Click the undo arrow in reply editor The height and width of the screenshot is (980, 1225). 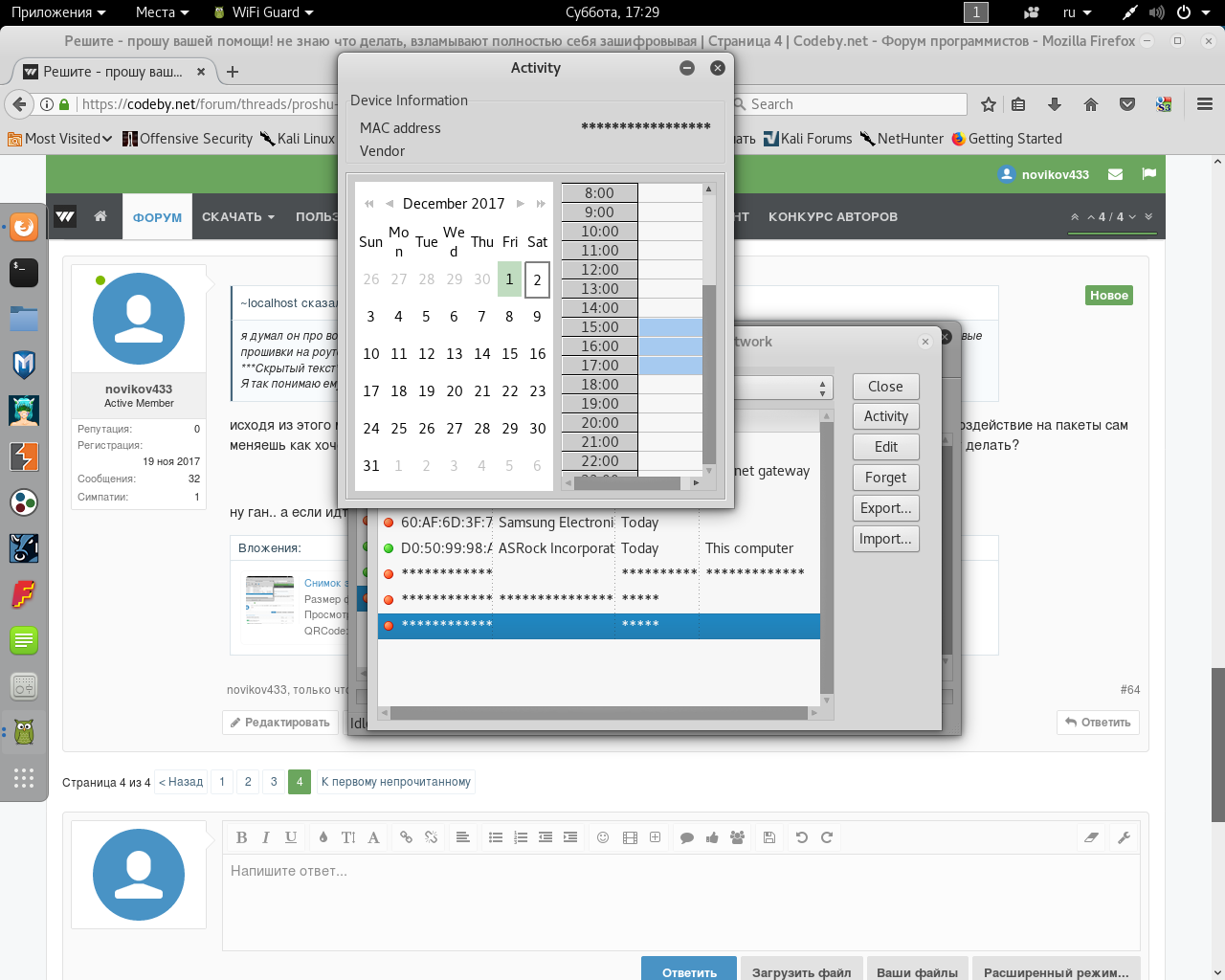pos(802,837)
